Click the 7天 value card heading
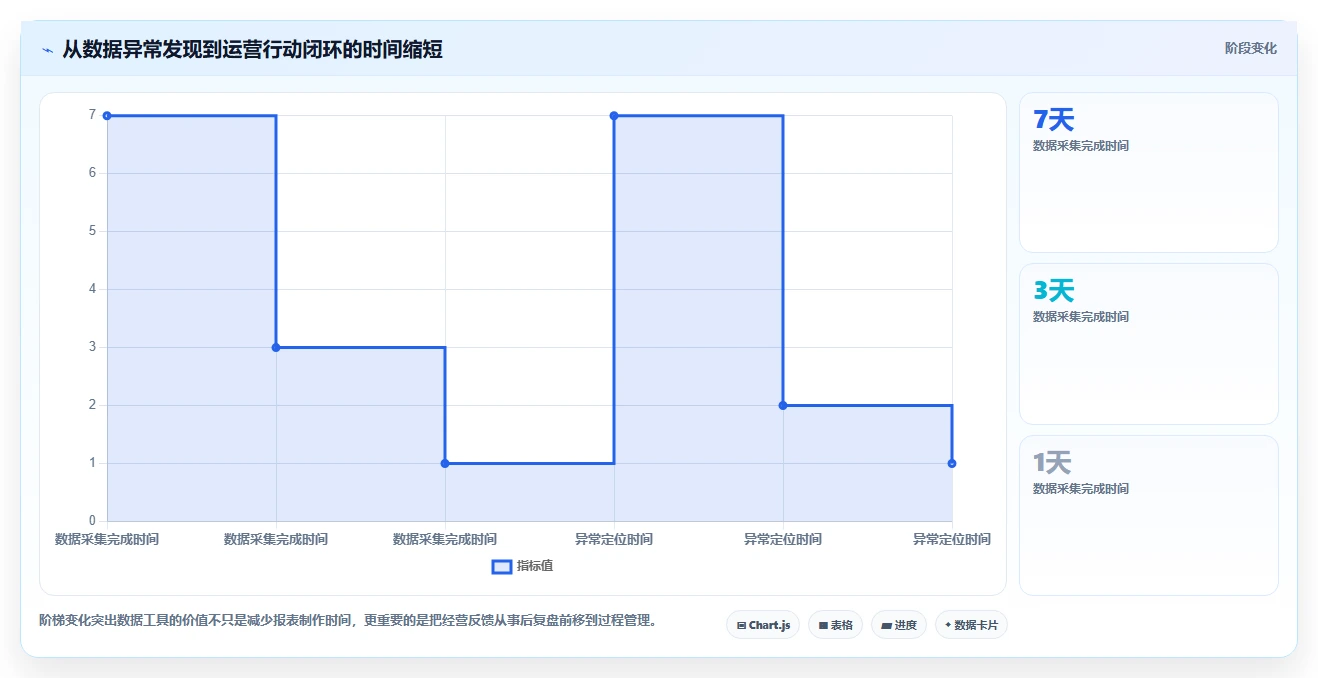 click(1053, 120)
